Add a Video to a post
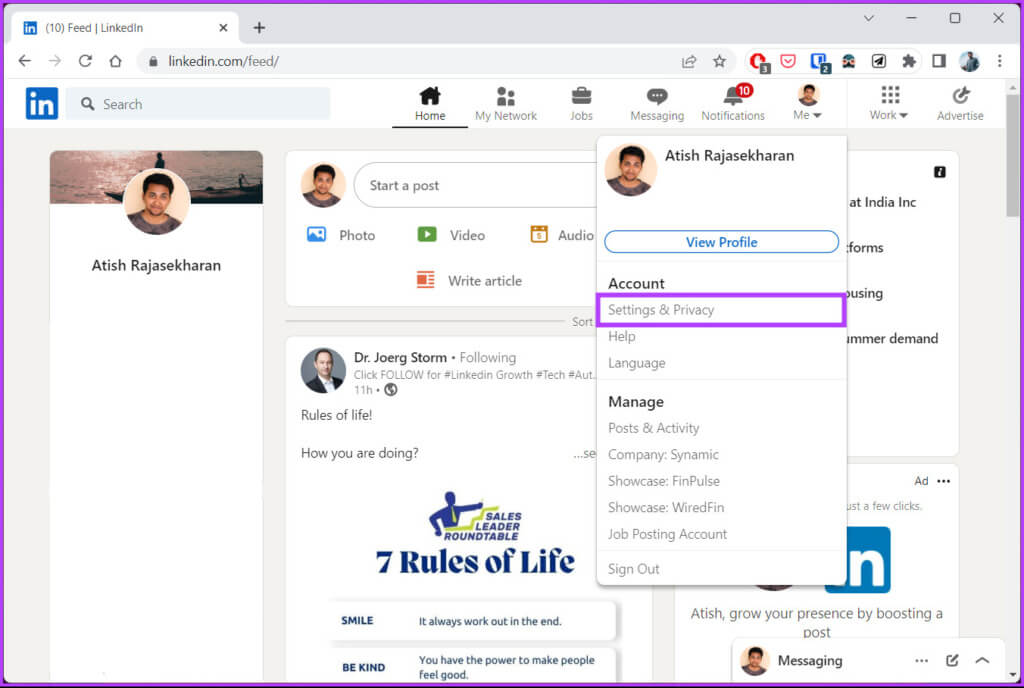This screenshot has height=688, width=1024. 451,235
